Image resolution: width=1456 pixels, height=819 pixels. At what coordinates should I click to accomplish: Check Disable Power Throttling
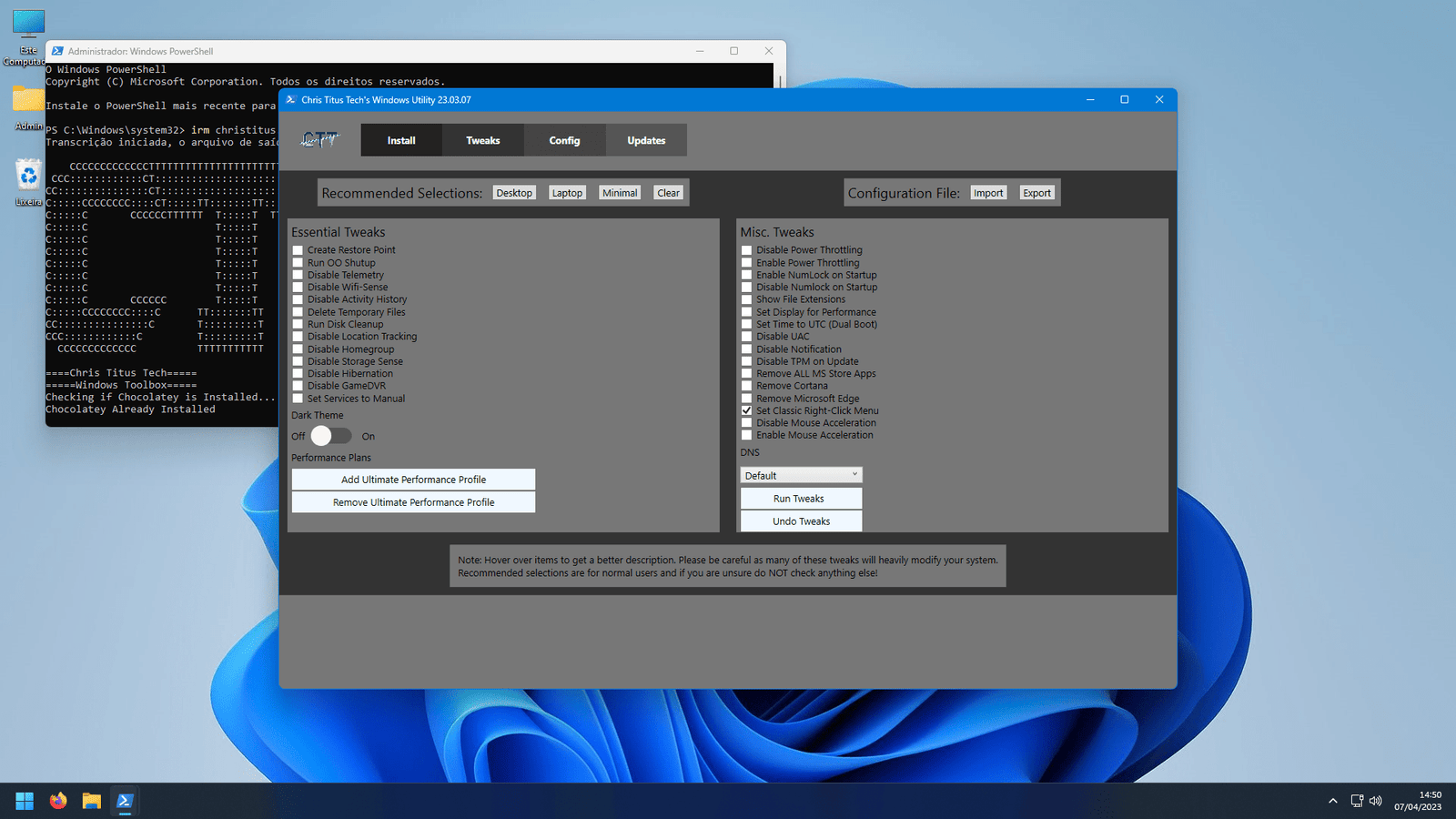click(747, 250)
